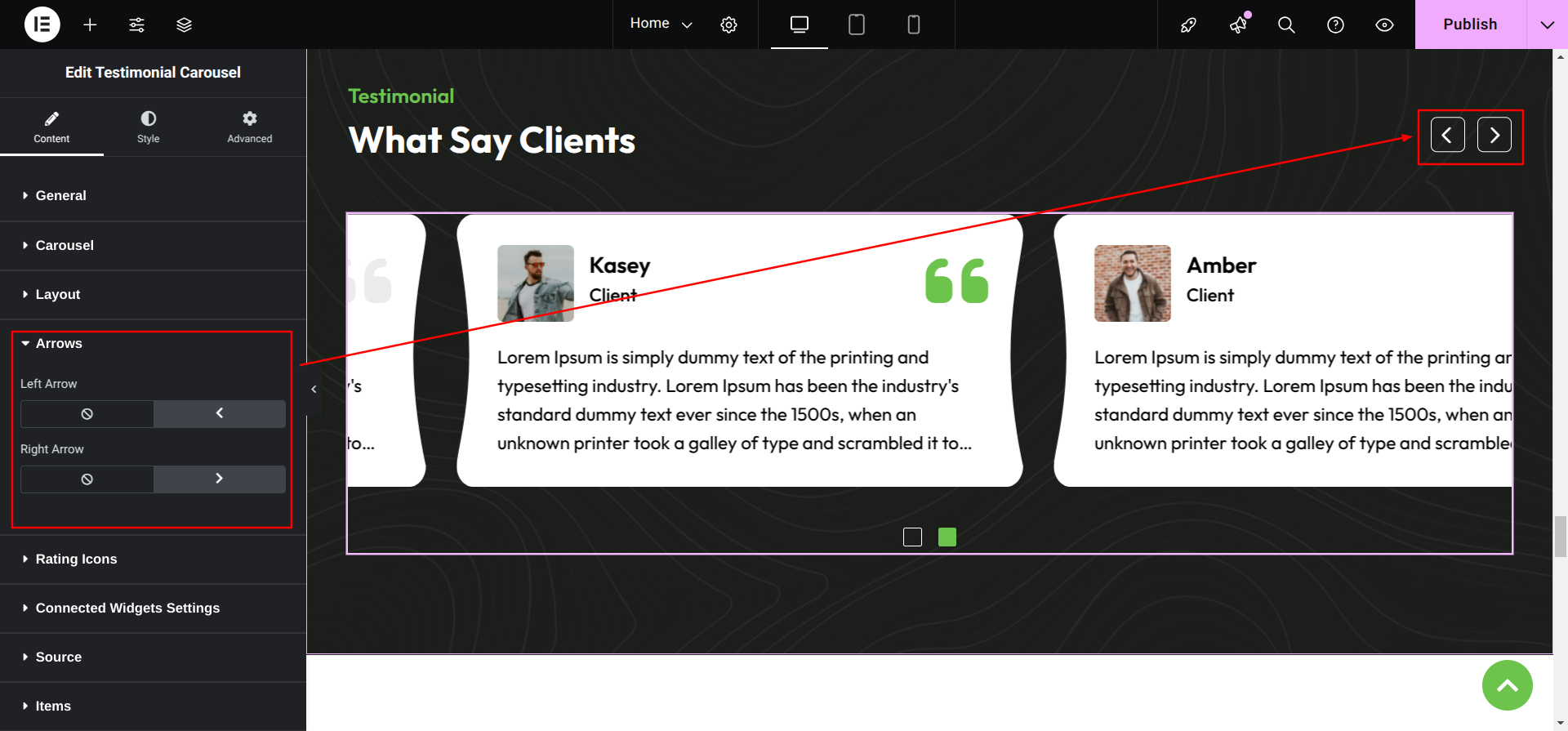Choose Left Arrow chevron icon option
Image resolution: width=1568 pixels, height=731 pixels.
[x=220, y=414]
